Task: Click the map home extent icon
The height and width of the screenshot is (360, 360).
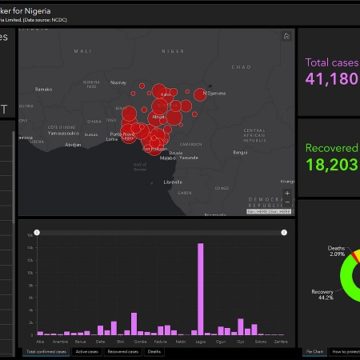Action: [x=286, y=36]
